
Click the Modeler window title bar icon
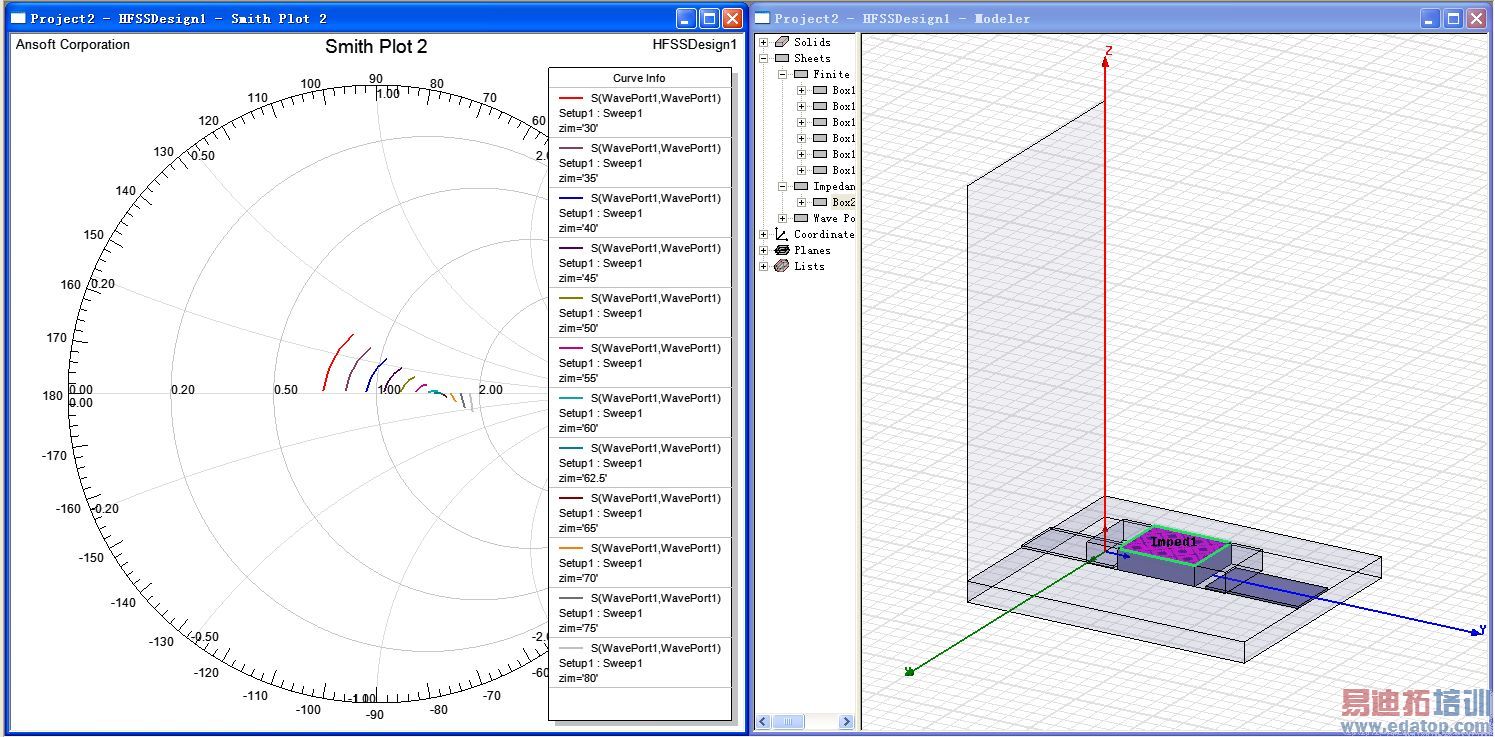tap(762, 18)
